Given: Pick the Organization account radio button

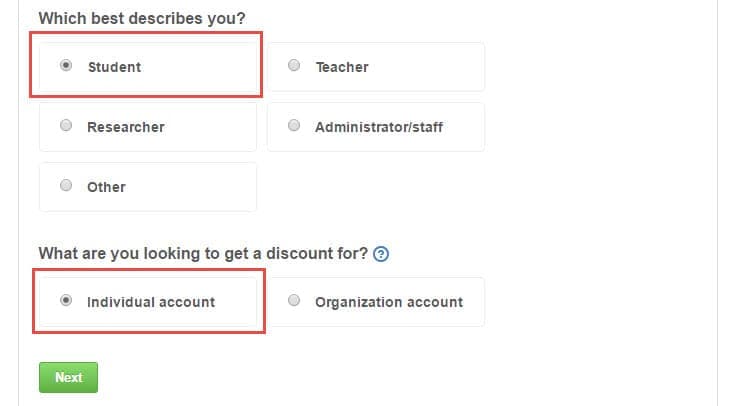Looking at the screenshot, I should click(x=294, y=301).
